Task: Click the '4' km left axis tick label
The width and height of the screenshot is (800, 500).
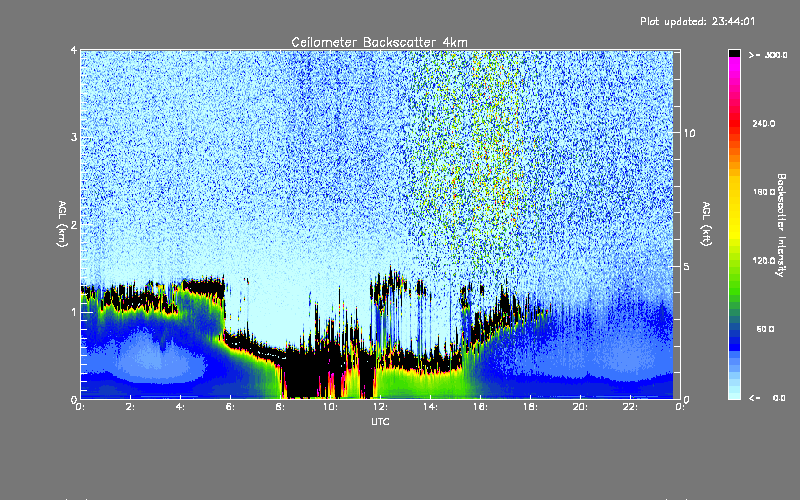Action: [74, 50]
